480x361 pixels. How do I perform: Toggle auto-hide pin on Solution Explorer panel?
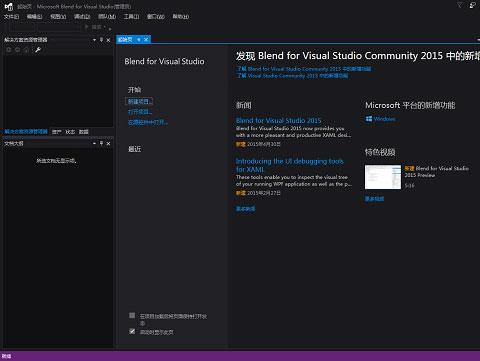point(101,40)
